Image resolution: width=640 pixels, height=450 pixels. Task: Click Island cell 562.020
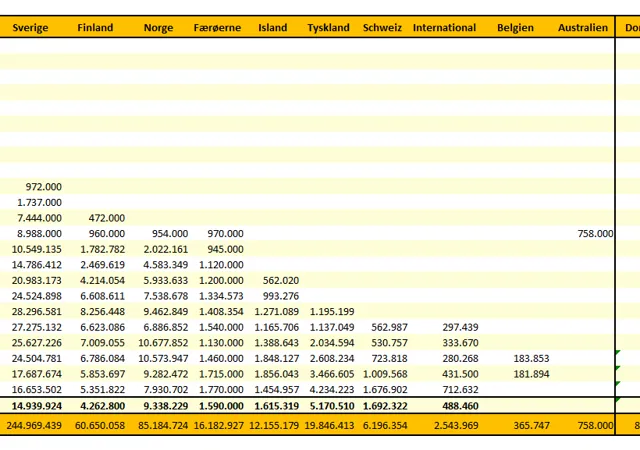(x=279, y=281)
